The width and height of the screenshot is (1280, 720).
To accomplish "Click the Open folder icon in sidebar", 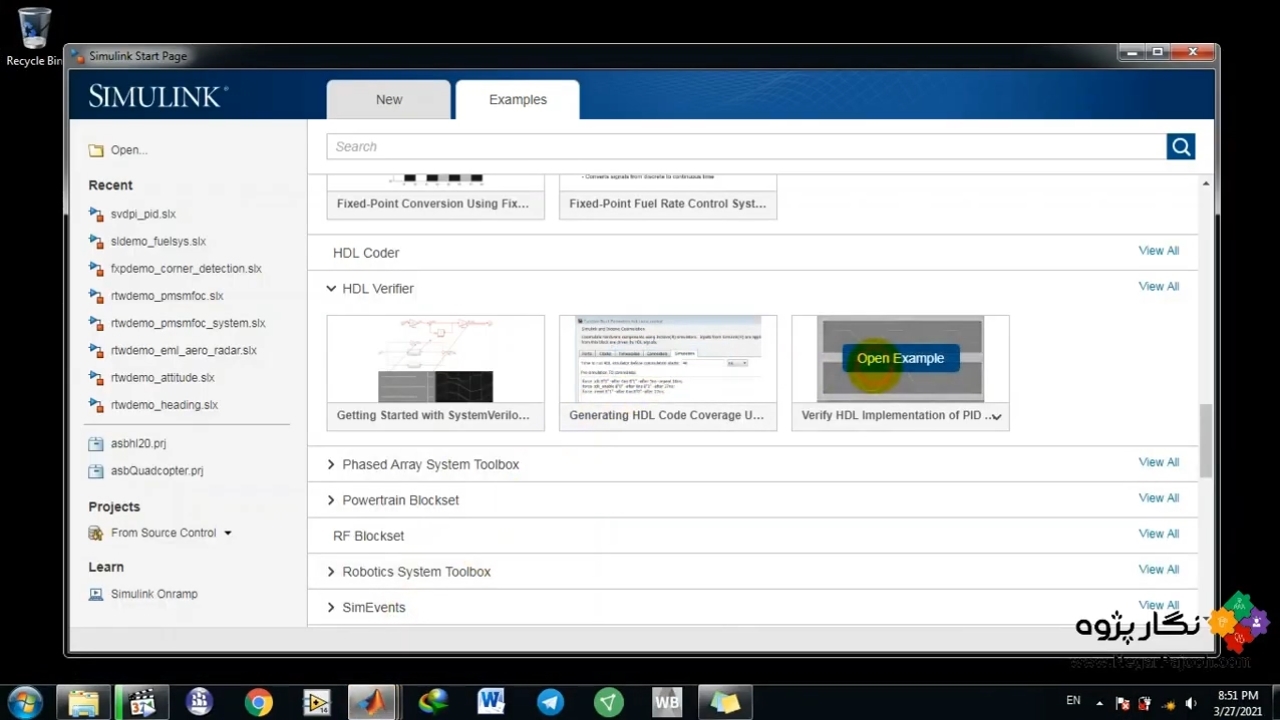I will (96, 150).
